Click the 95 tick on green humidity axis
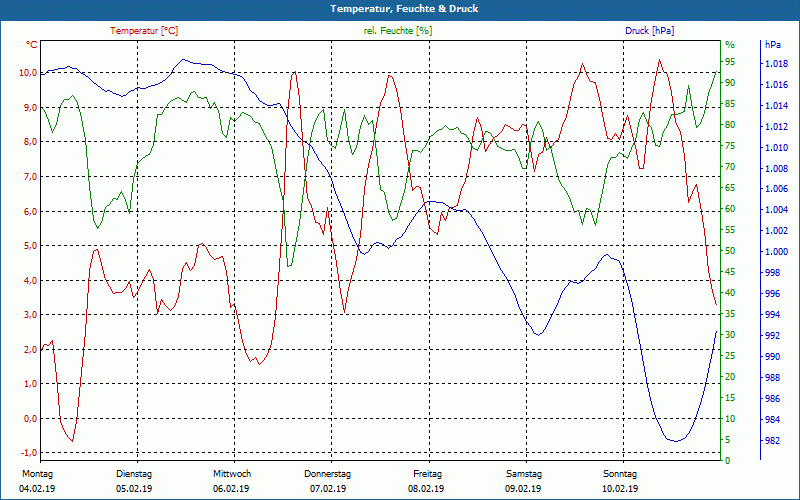 (x=730, y=62)
